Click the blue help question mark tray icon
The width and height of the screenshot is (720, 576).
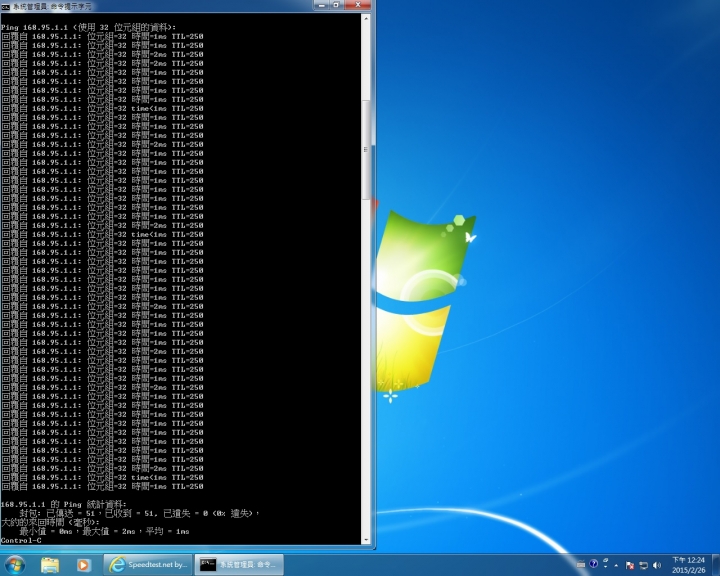click(593, 564)
